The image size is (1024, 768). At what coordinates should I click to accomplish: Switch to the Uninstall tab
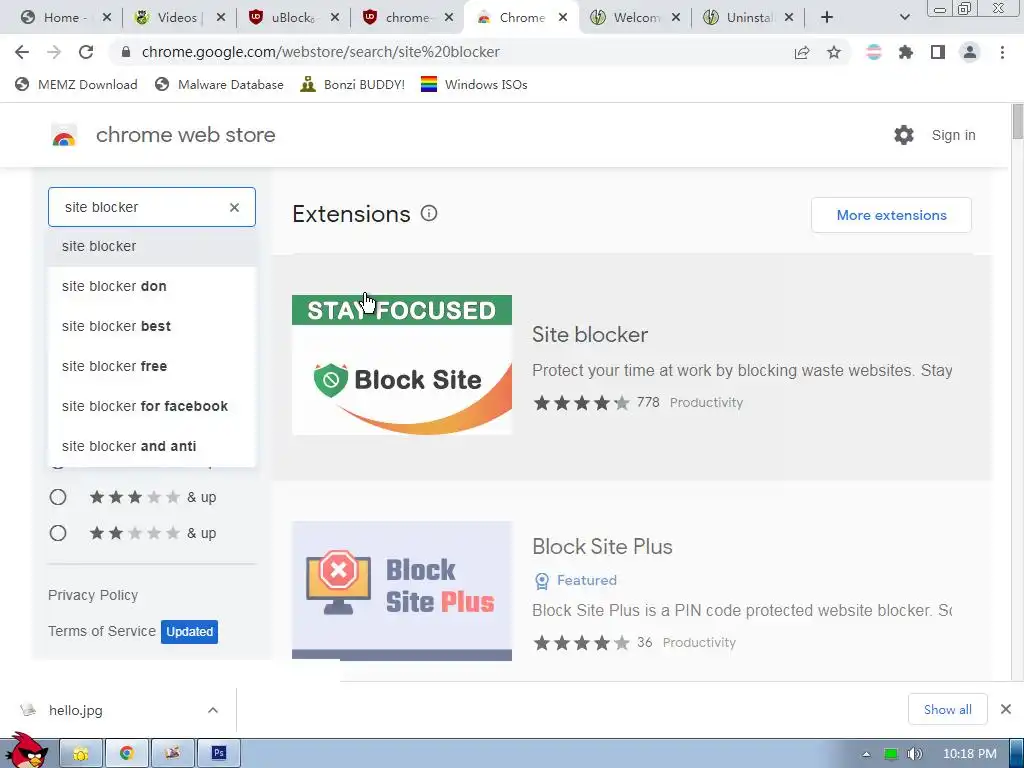click(749, 18)
